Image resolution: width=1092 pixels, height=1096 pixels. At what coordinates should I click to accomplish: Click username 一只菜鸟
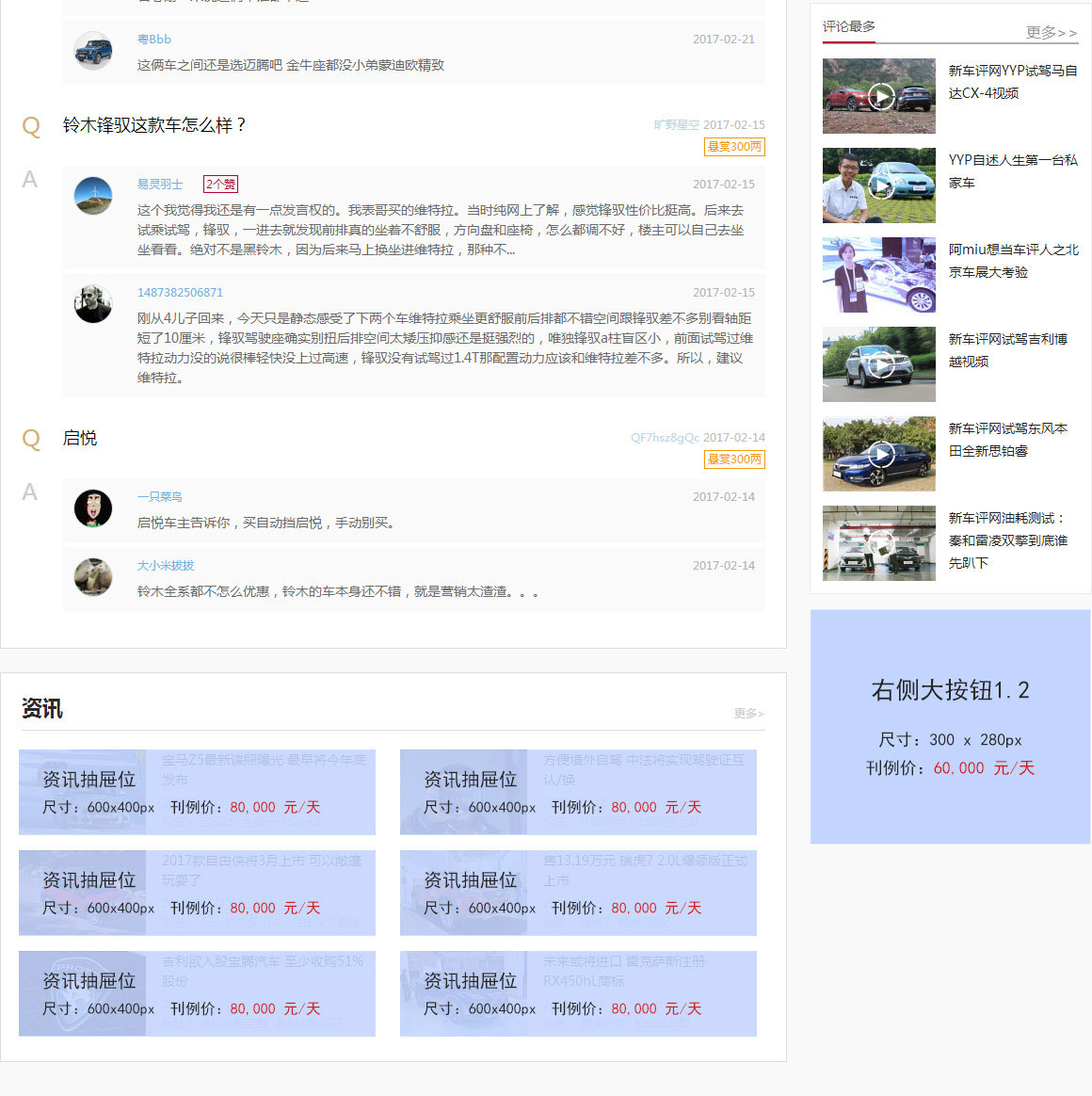click(x=159, y=496)
